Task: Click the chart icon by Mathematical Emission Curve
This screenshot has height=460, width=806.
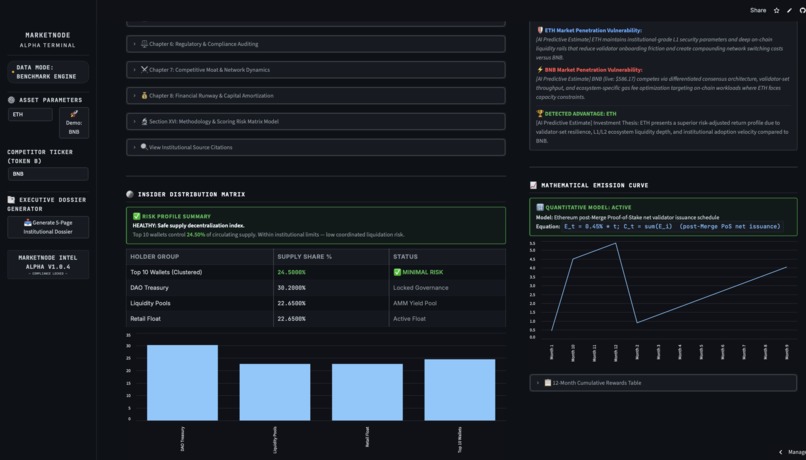Action: pyautogui.click(x=534, y=185)
